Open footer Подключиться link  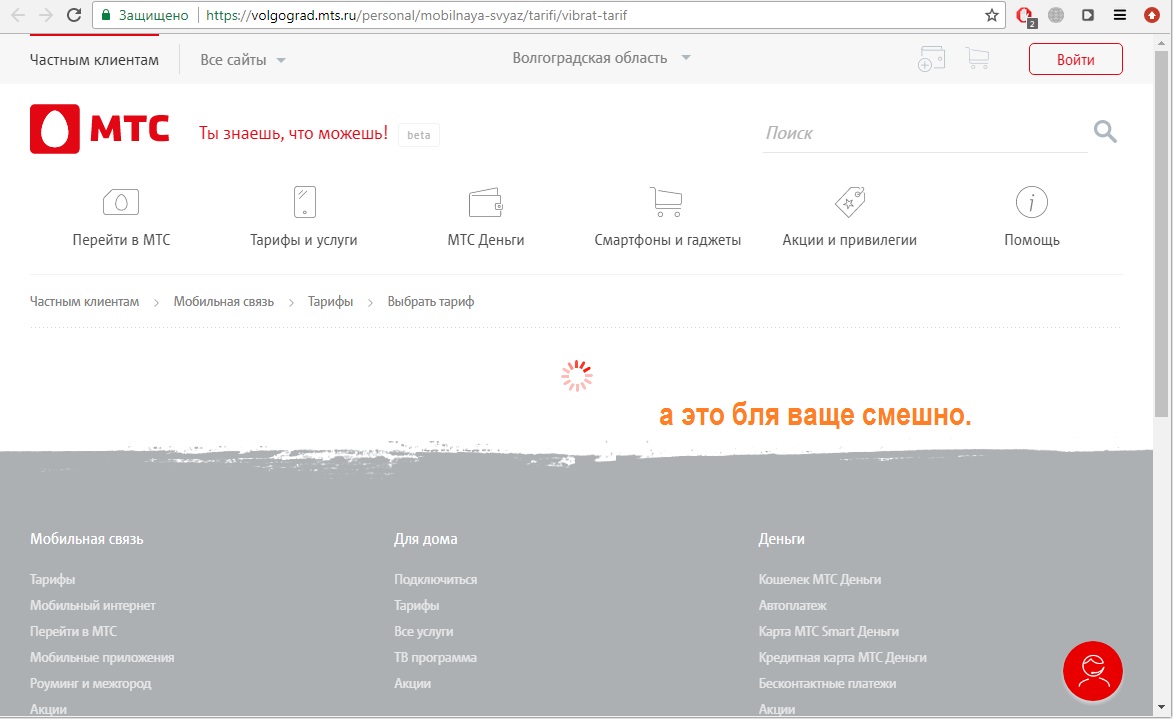[435, 579]
